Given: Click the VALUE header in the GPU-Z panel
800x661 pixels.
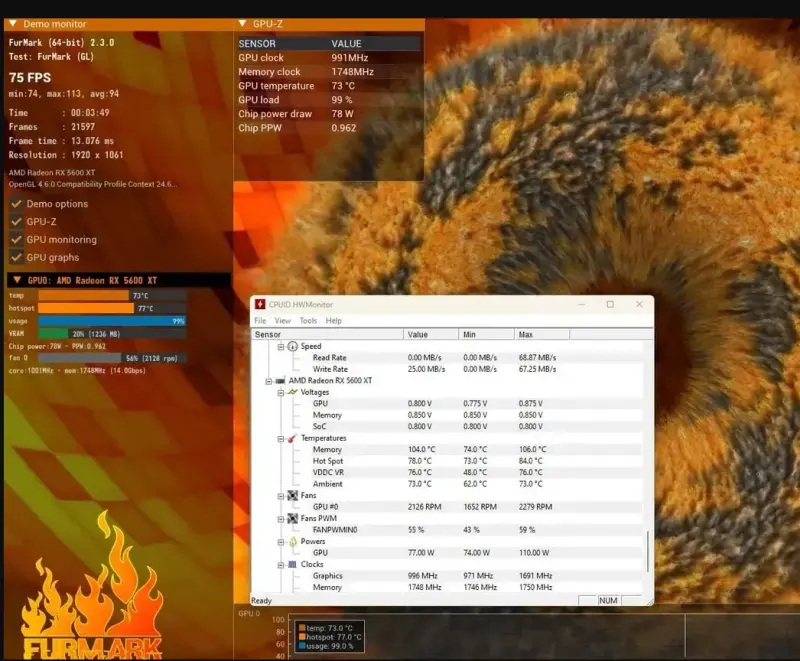Looking at the screenshot, I should pyautogui.click(x=346, y=44).
